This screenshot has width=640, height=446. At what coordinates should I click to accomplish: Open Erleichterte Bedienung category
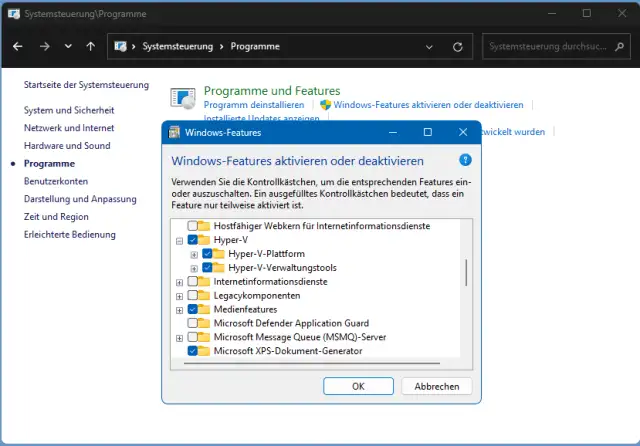pyautogui.click(x=70, y=235)
